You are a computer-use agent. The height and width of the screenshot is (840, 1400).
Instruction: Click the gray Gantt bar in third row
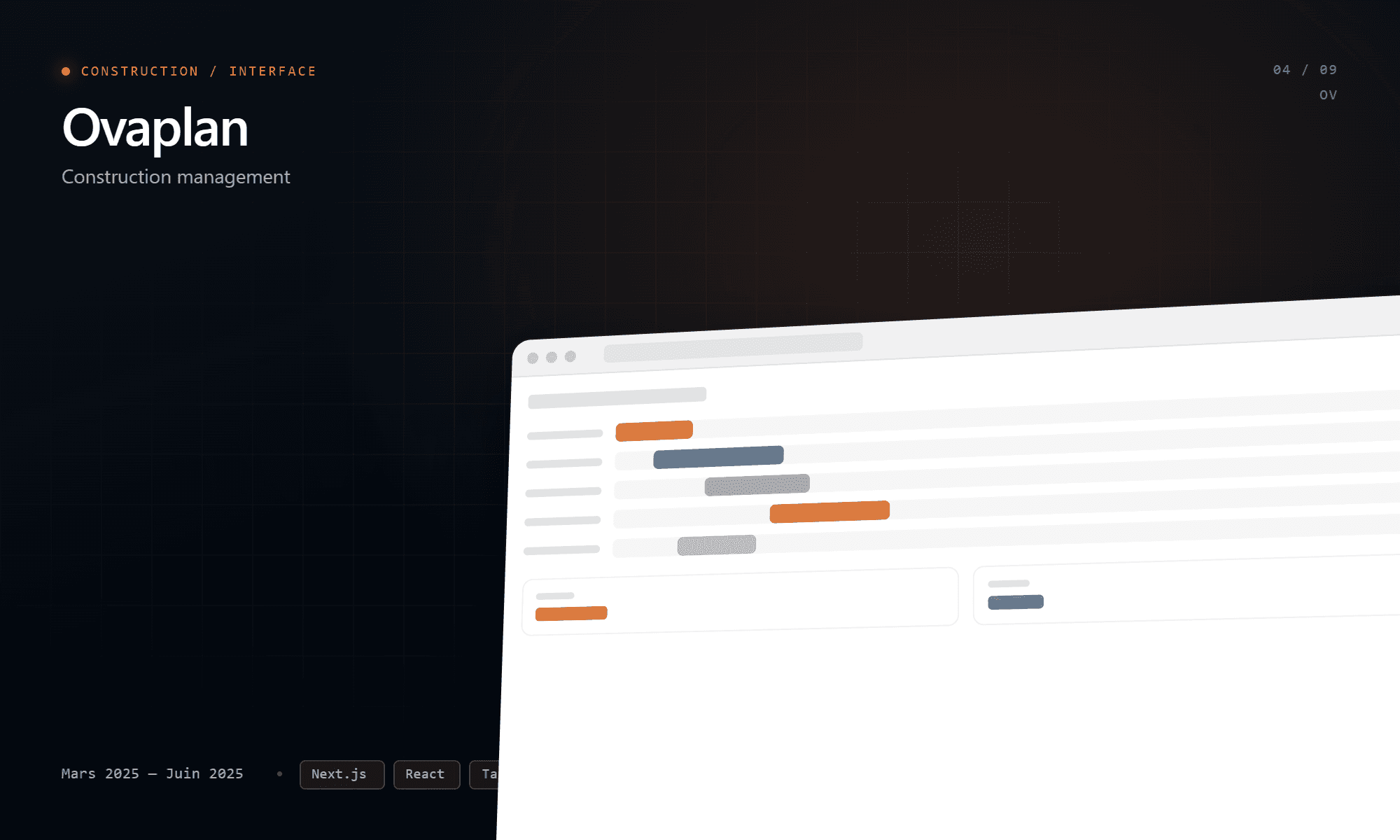757,484
